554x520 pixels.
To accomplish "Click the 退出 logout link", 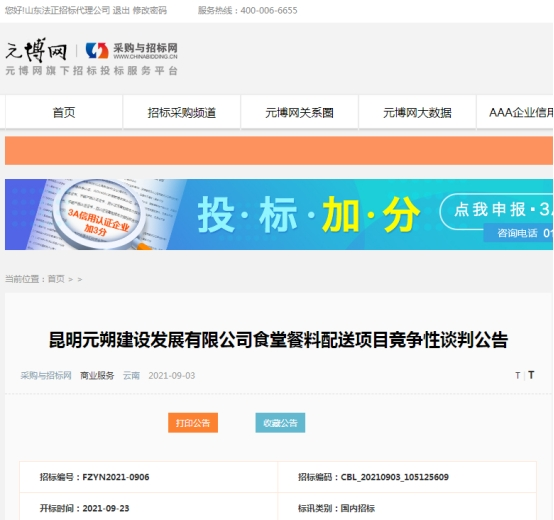I will click(121, 11).
